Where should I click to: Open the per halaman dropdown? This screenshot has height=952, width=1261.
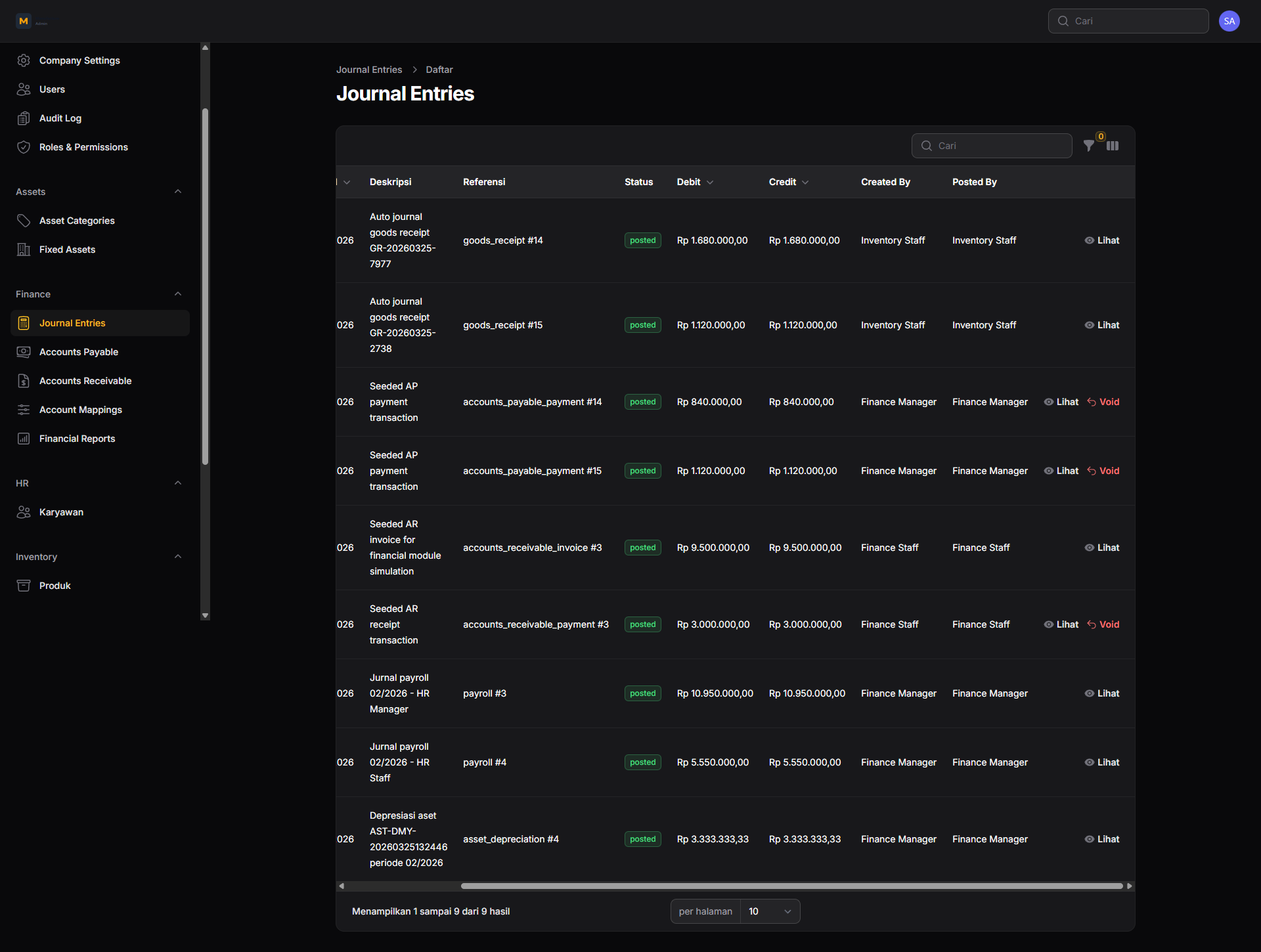(770, 911)
